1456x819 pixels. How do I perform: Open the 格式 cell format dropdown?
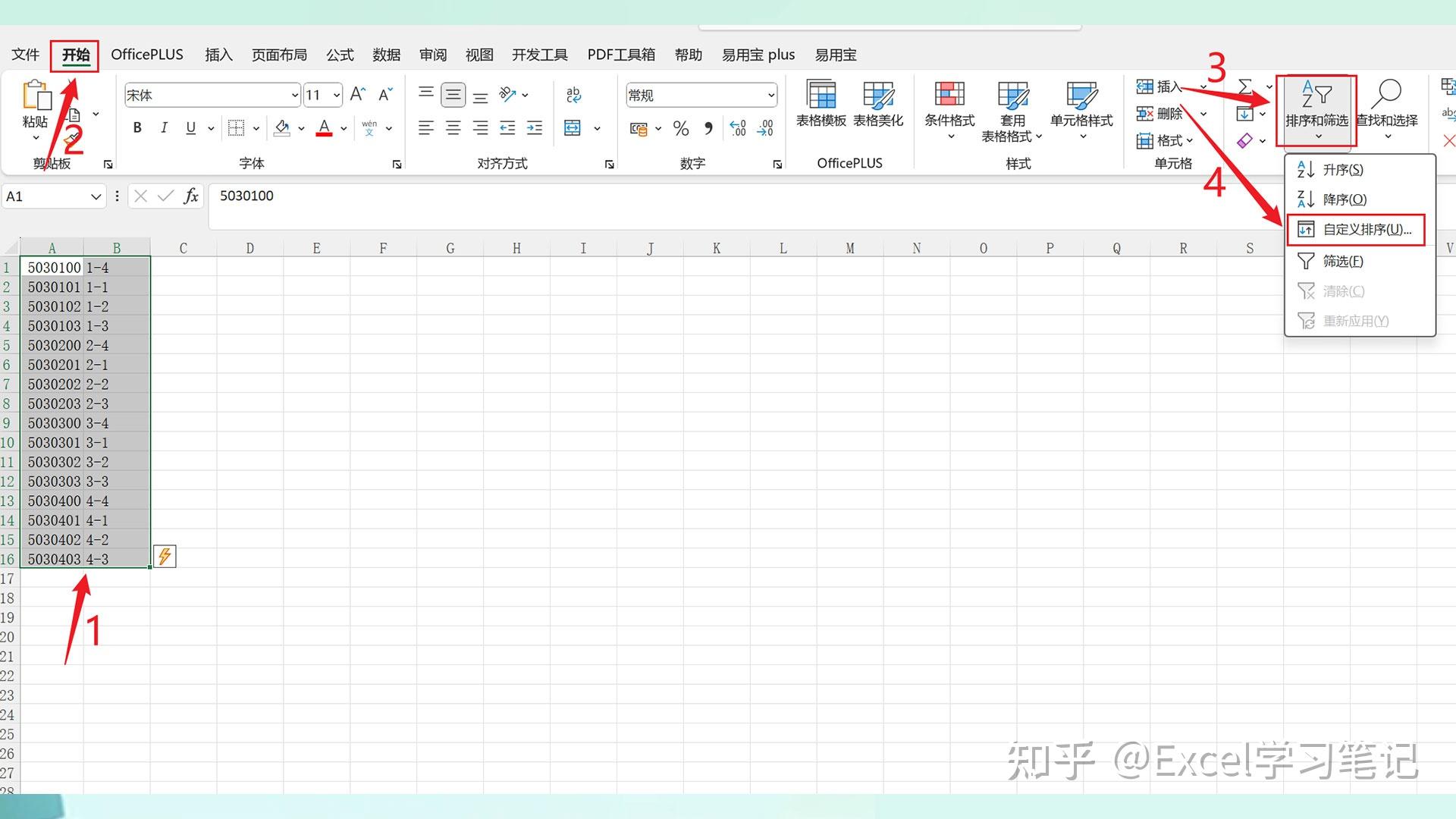tap(1165, 140)
